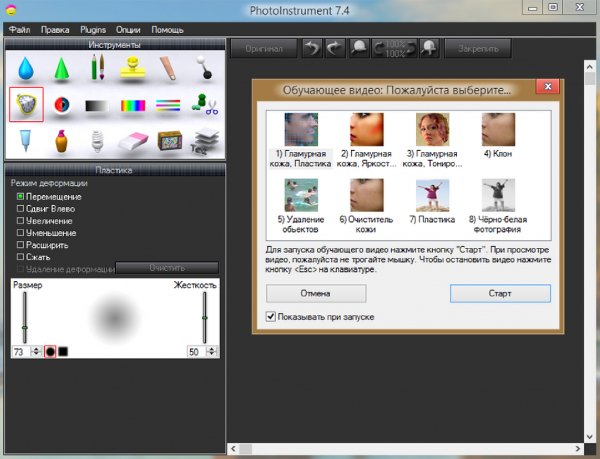Click the horizontal scrollbar left arrow
Image resolution: width=600 pixels, height=459 pixels.
233,448
